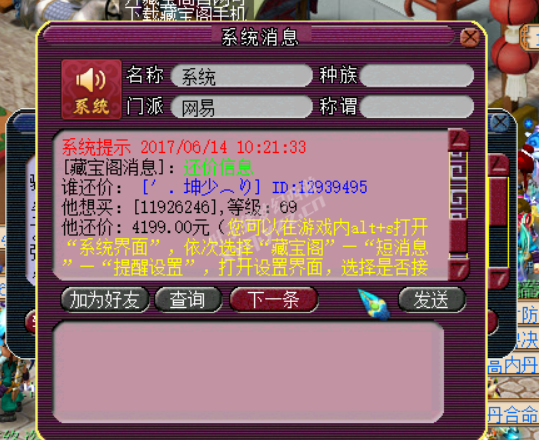
Task: Click the 查询 button
Action: pos(188,300)
